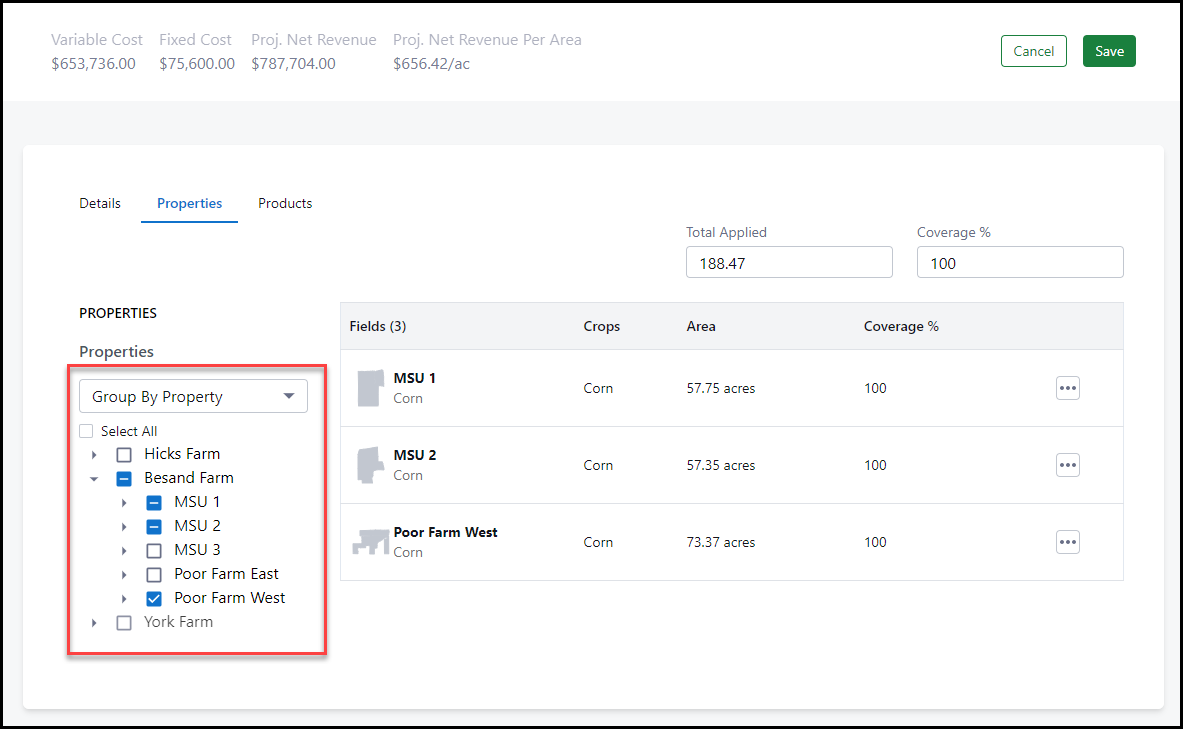Click the MSU 1 field shape thumbnail
The height and width of the screenshot is (729, 1183).
point(370,388)
